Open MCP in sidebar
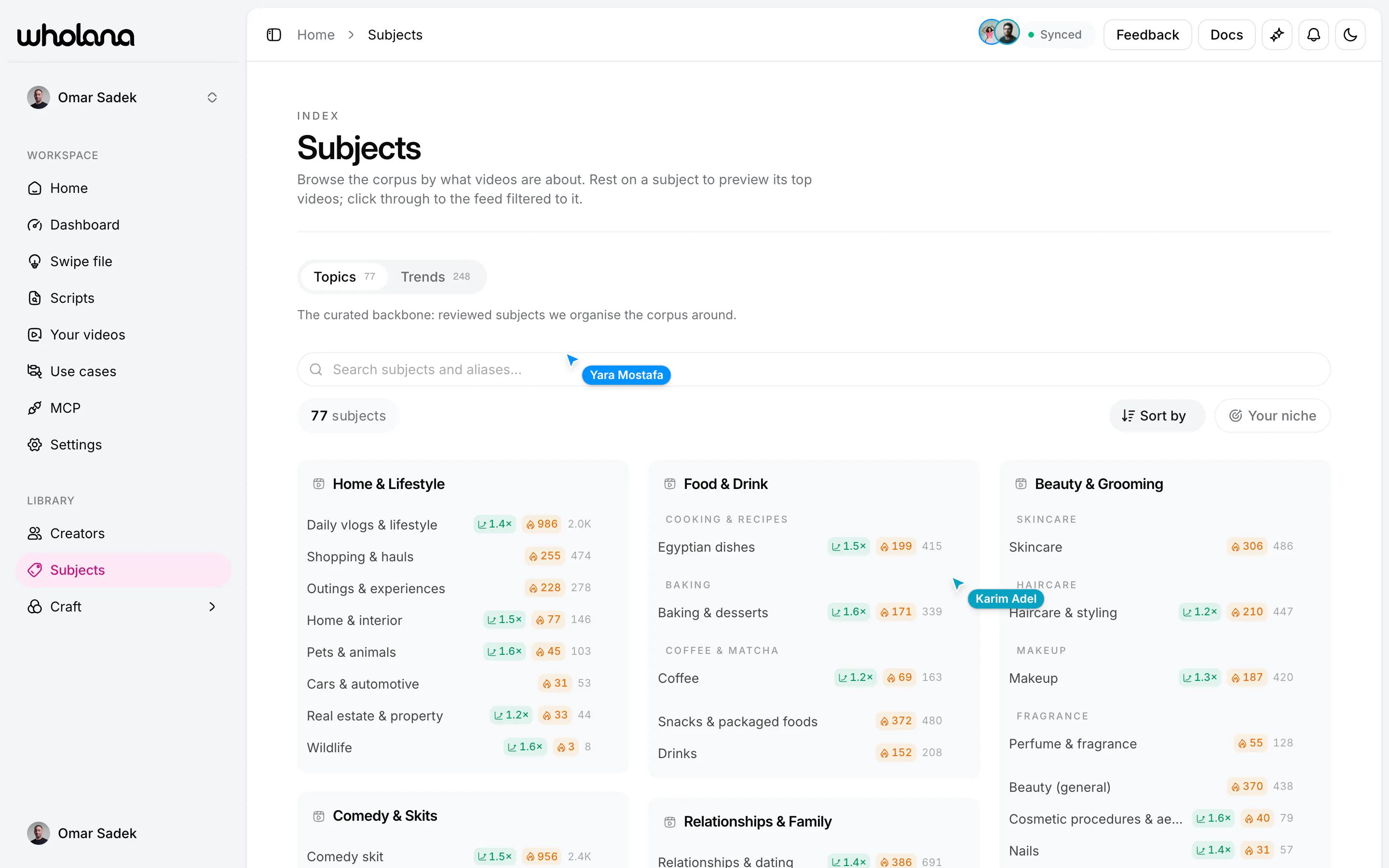Image resolution: width=1389 pixels, height=868 pixels. [x=123, y=408]
